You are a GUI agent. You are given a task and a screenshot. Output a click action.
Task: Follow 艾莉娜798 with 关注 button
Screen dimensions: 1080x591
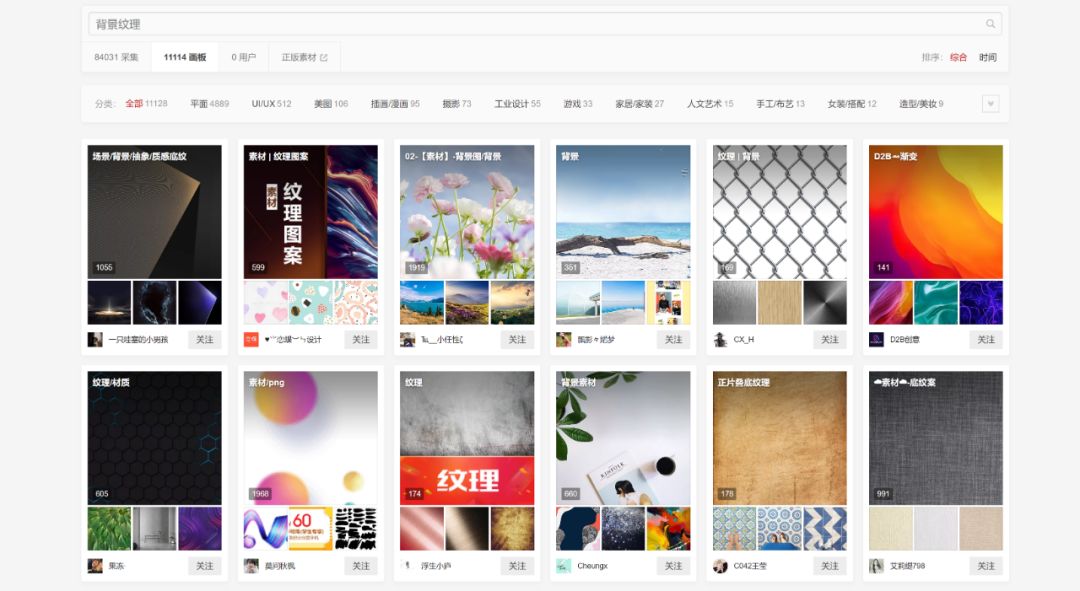(986, 566)
